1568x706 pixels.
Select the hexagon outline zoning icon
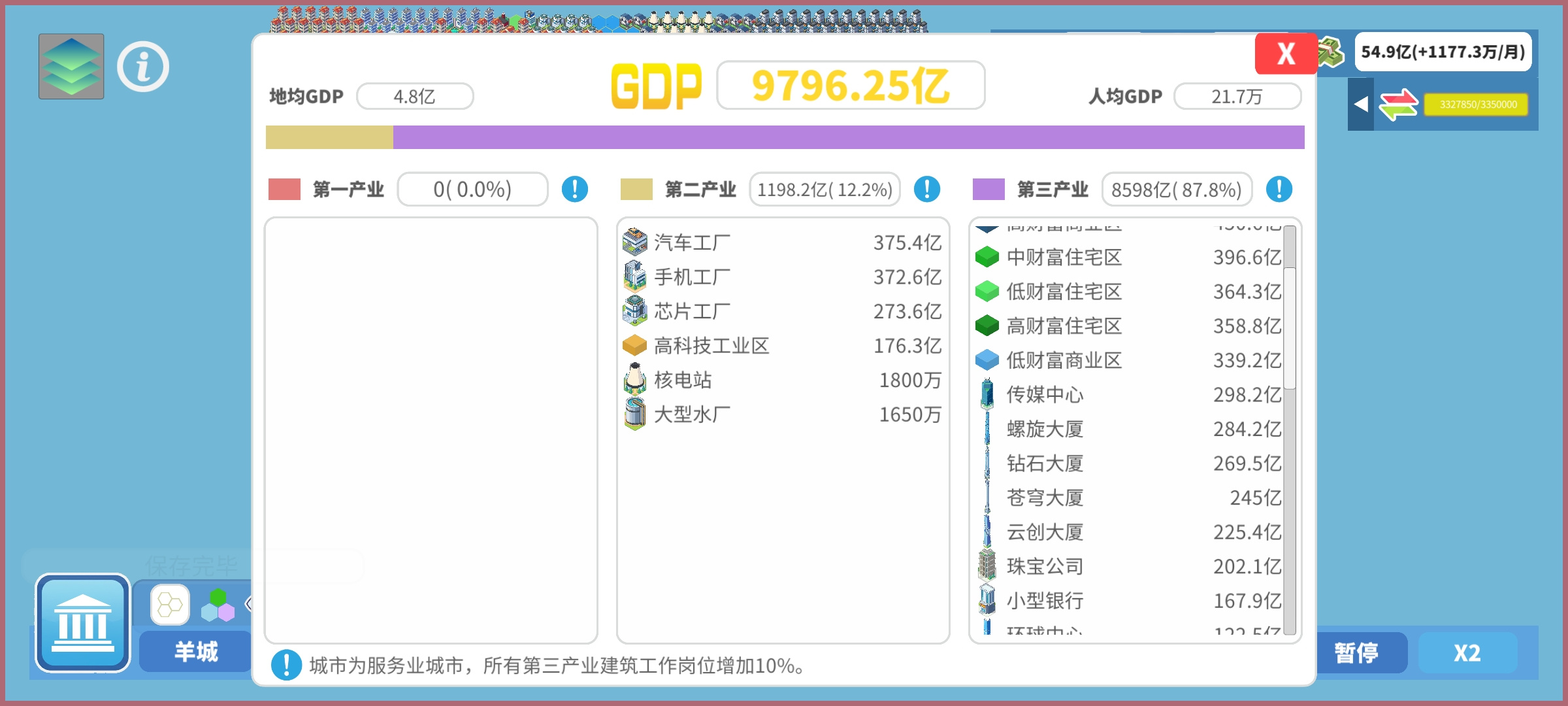[170, 605]
